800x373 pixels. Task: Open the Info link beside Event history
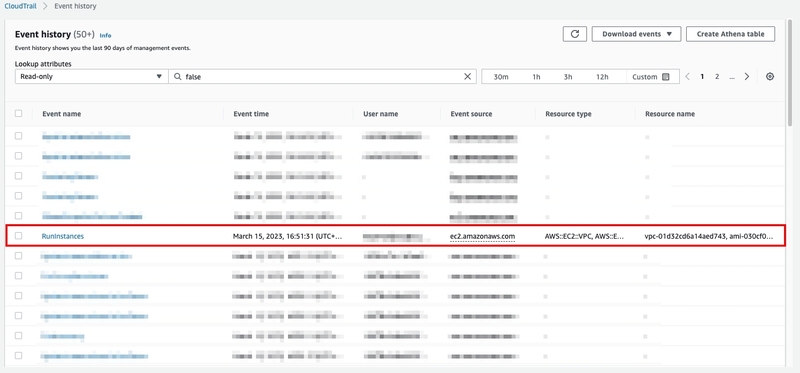pyautogui.click(x=105, y=35)
